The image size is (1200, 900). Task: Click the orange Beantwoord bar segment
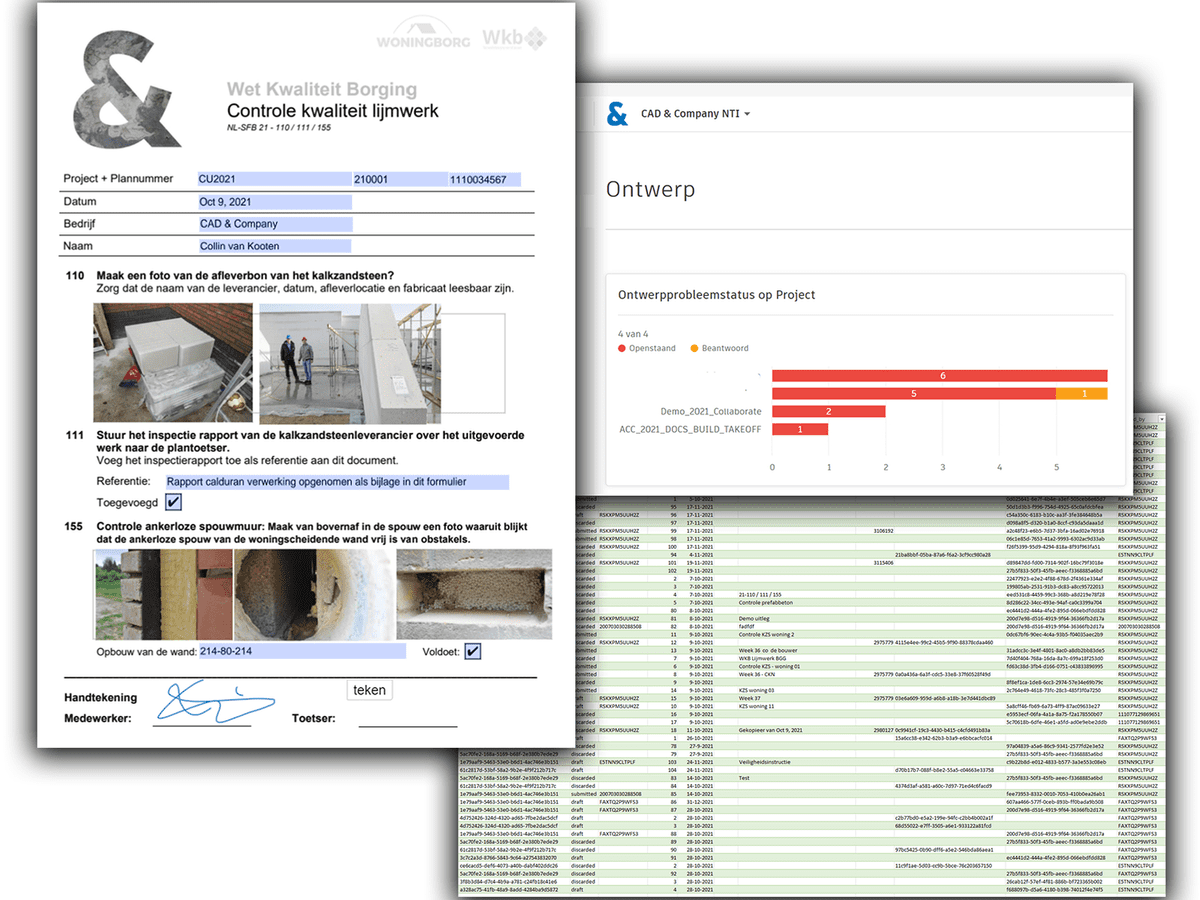pos(1081,393)
